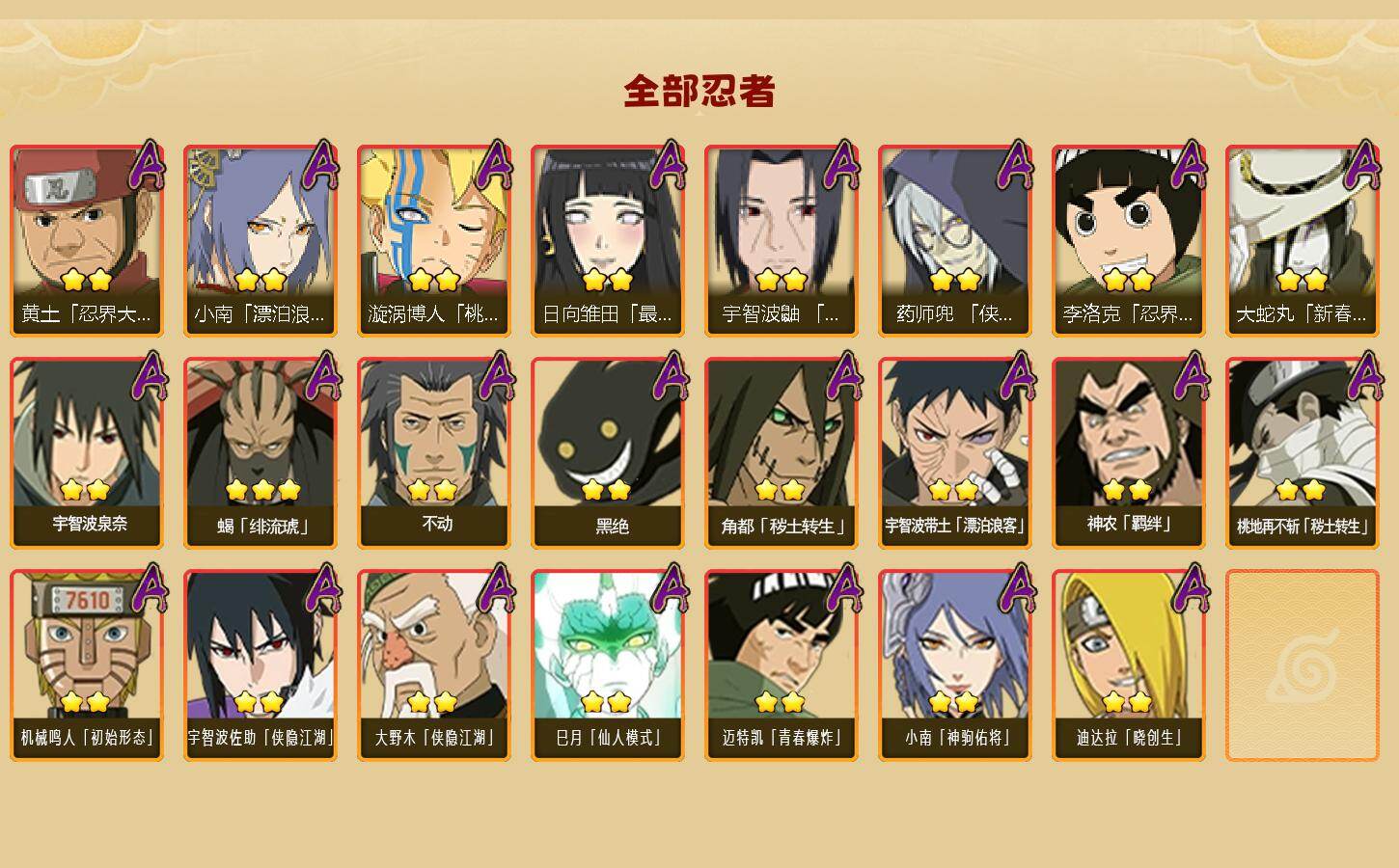The width and height of the screenshot is (1399, 868).
Task: Select the 机械鸣人「初始形态」 card
Action: [87, 665]
